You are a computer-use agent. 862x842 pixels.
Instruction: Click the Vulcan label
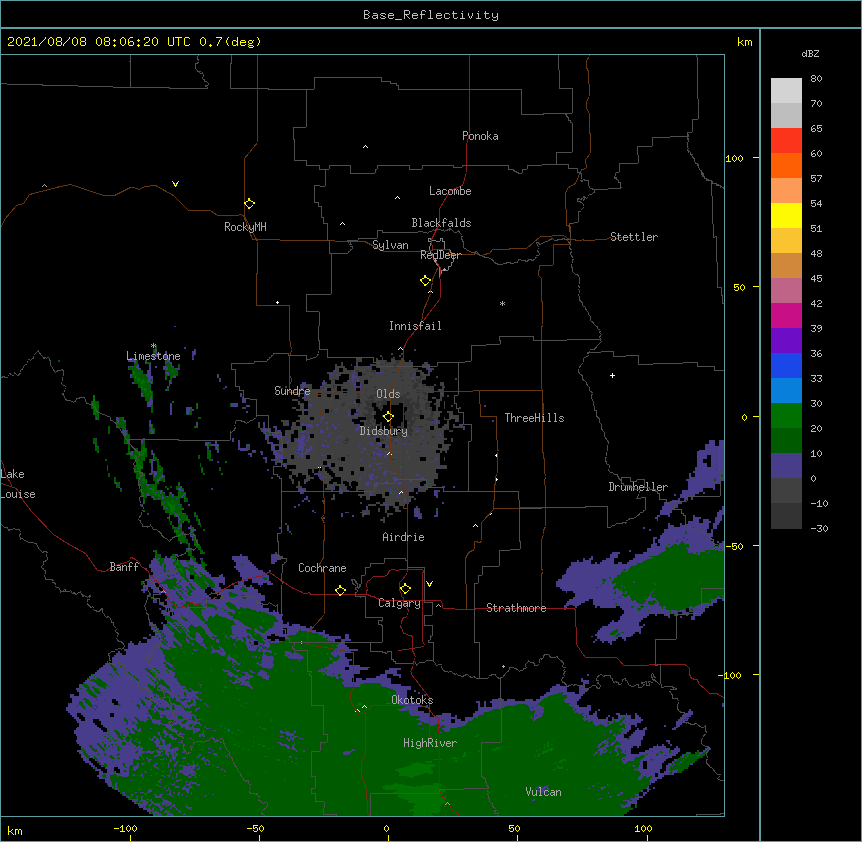click(x=543, y=792)
